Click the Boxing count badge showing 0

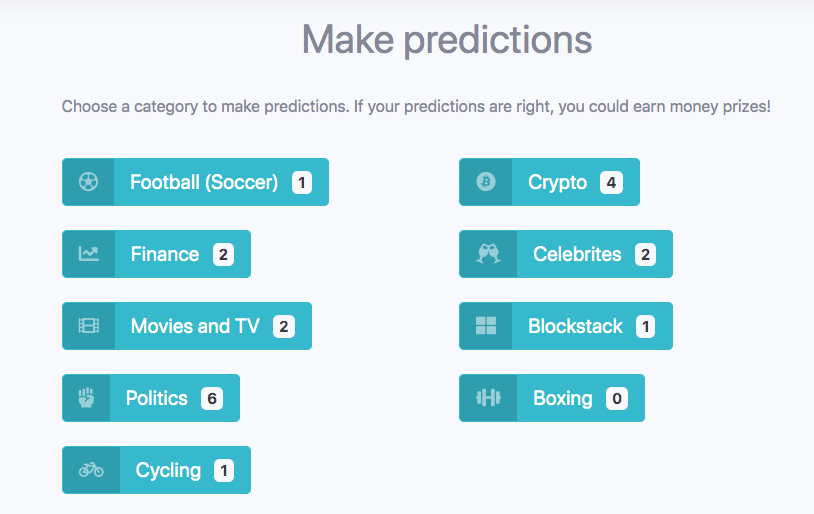click(x=617, y=398)
